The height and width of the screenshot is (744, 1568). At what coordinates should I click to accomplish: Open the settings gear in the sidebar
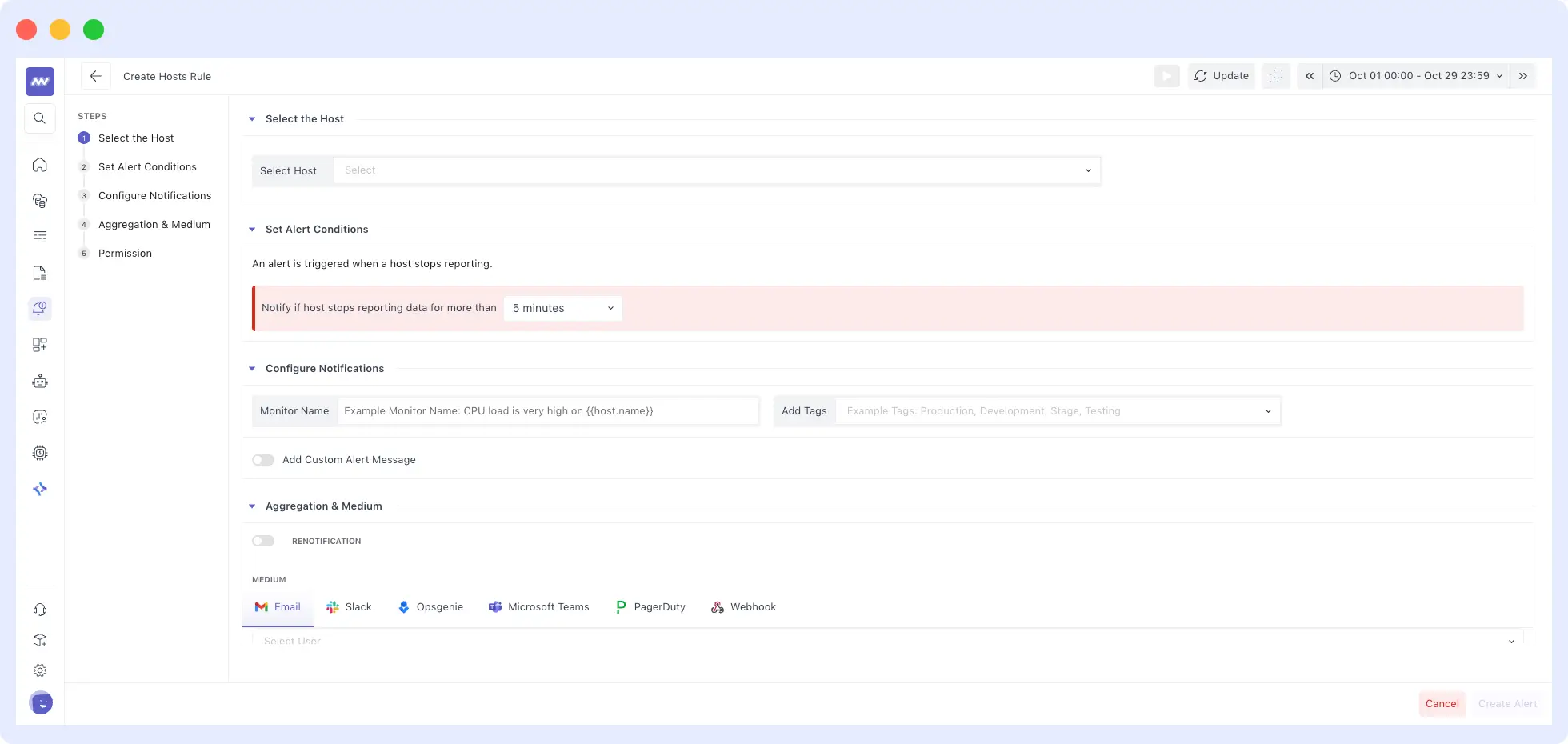pyautogui.click(x=39, y=670)
